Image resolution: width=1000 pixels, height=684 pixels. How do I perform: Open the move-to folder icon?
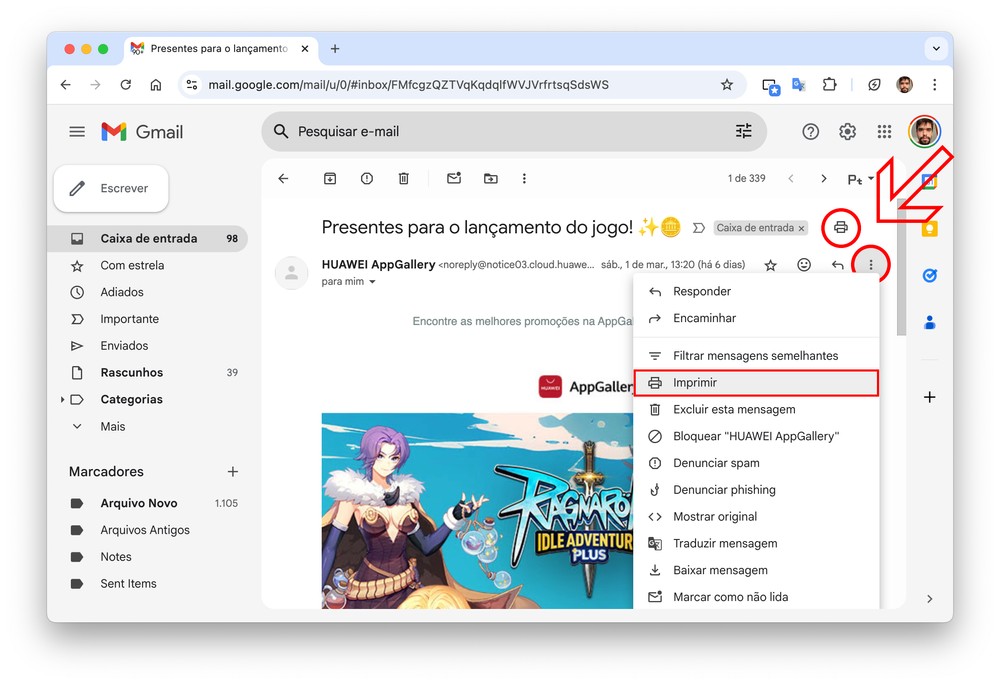pyautogui.click(x=490, y=179)
